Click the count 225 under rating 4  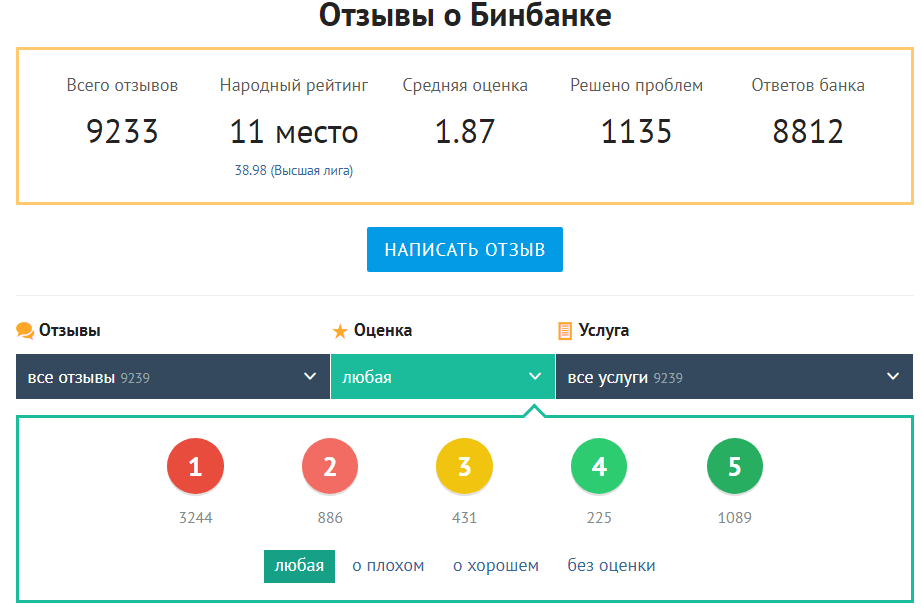tap(599, 518)
